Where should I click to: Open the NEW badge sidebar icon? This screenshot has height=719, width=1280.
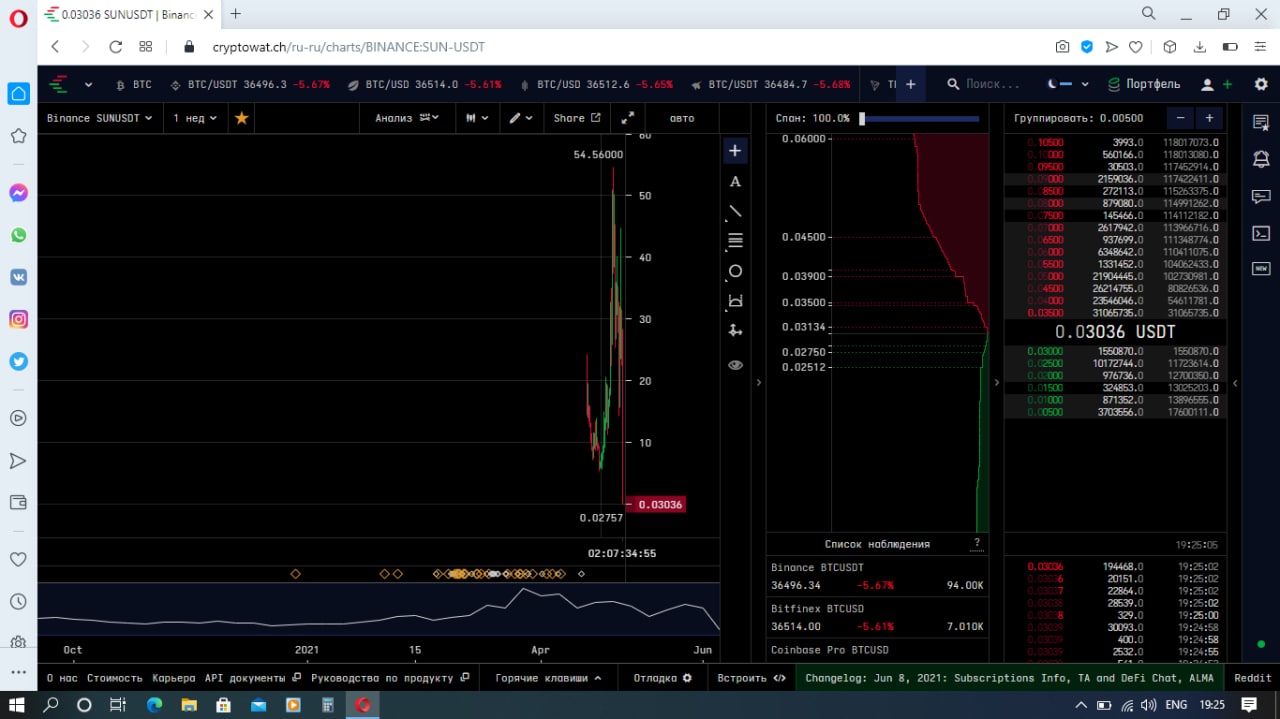tap(1261, 269)
